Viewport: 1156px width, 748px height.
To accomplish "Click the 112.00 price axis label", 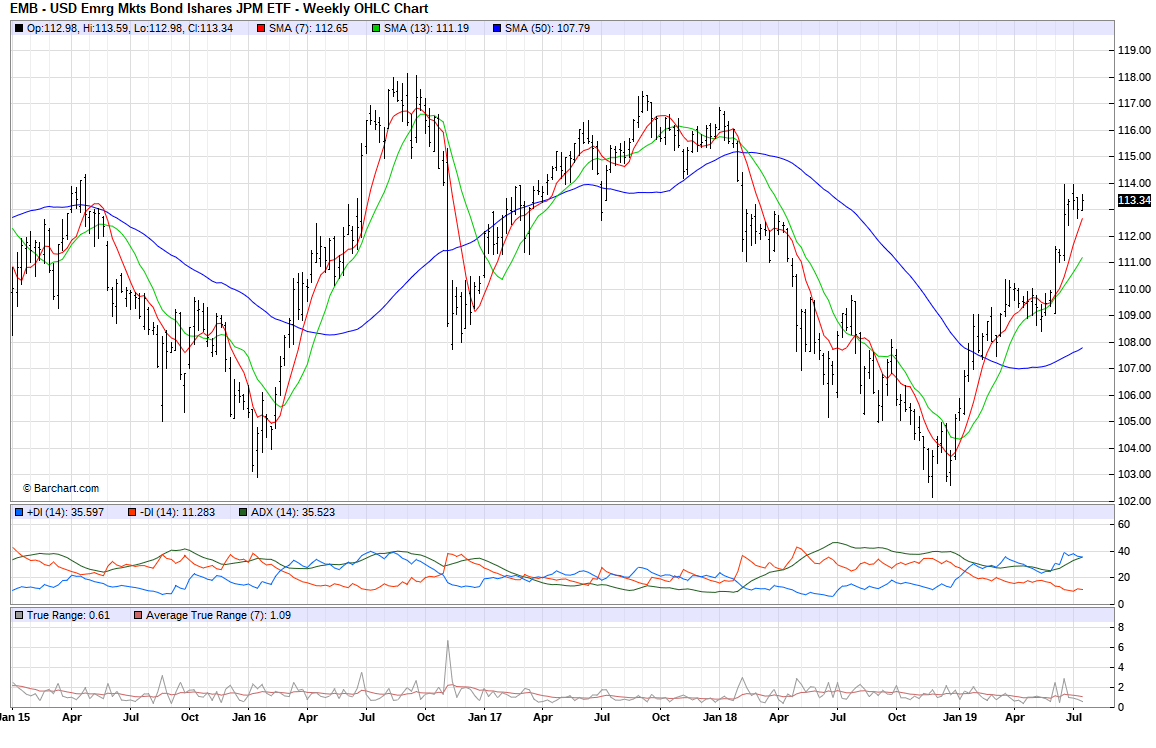I will click(1134, 237).
